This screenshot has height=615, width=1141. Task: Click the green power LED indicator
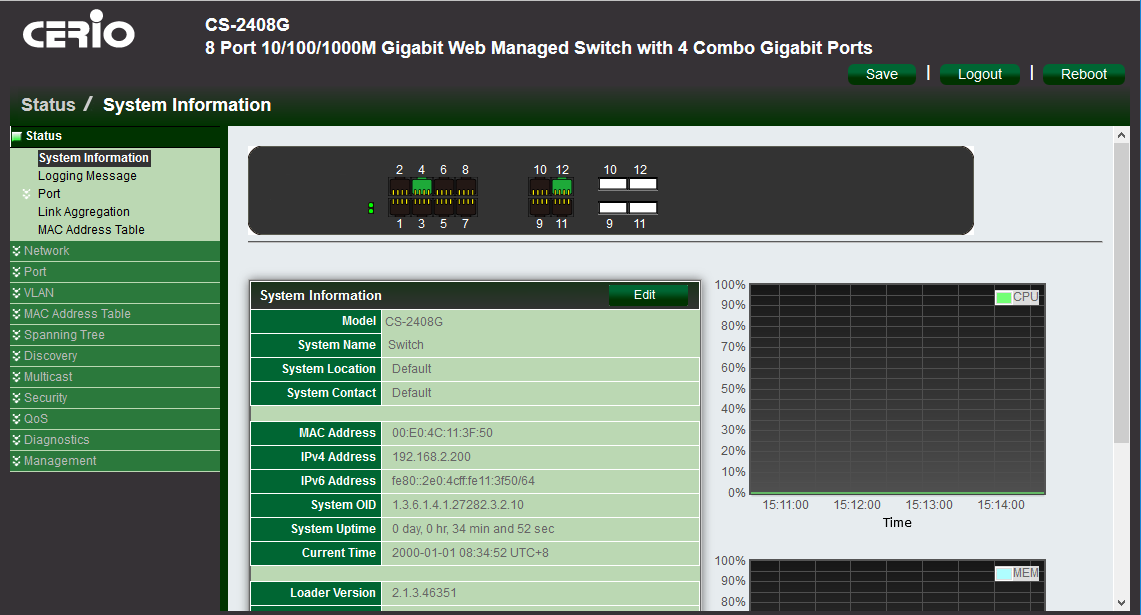coord(371,208)
